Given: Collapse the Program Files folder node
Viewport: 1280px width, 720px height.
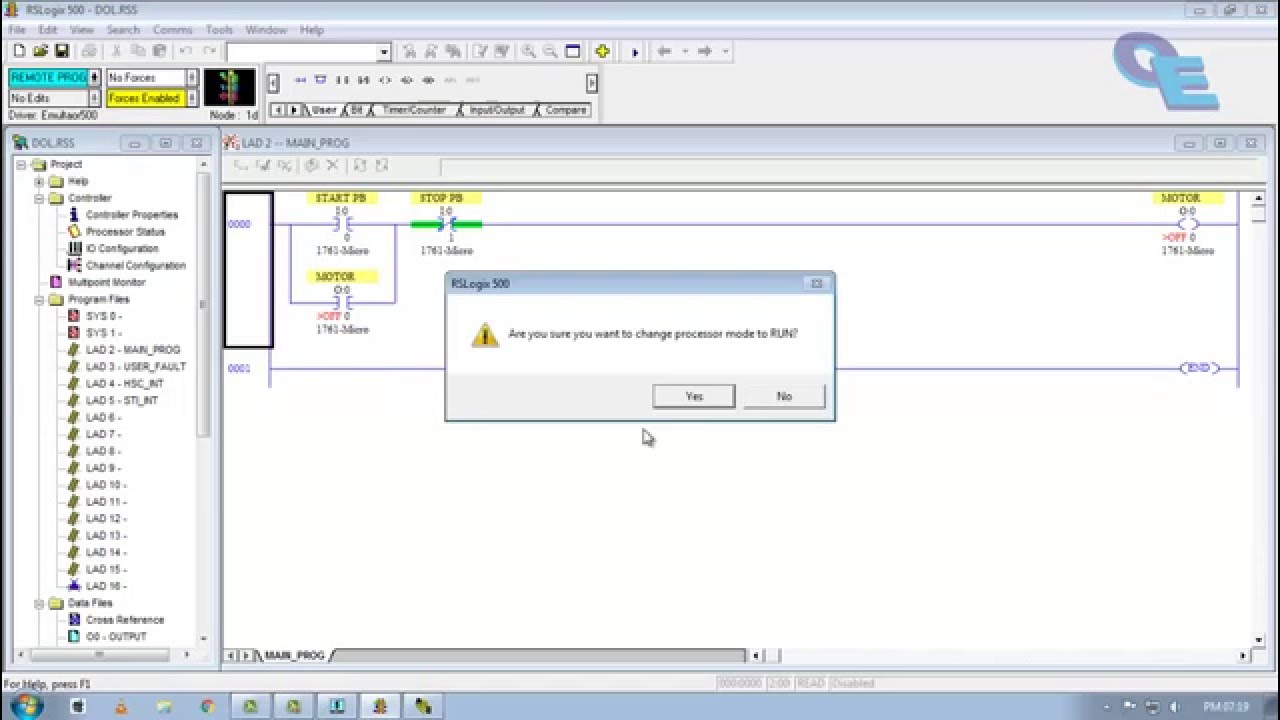Looking at the screenshot, I should tap(39, 300).
